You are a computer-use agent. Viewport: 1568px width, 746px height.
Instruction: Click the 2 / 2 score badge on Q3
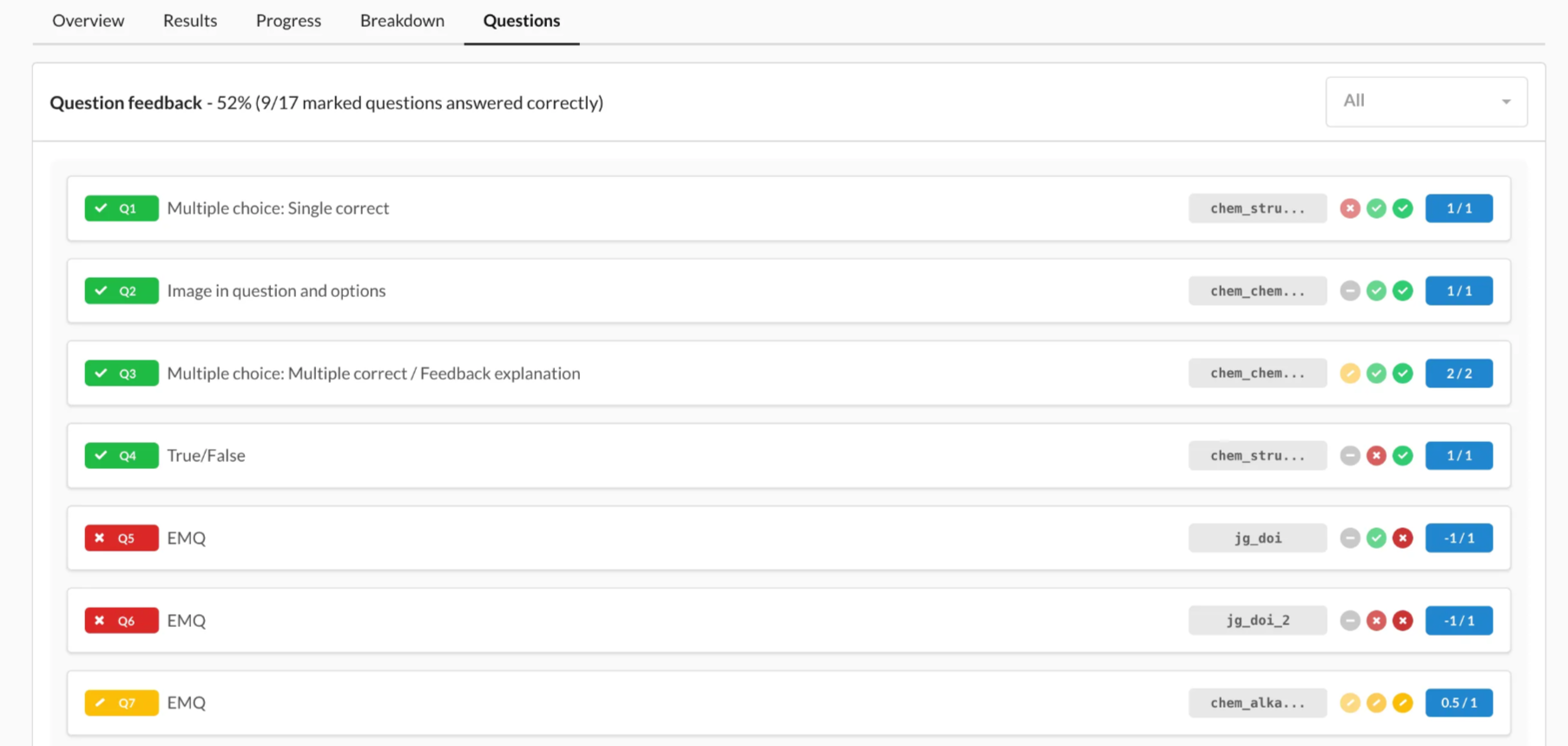click(x=1459, y=373)
